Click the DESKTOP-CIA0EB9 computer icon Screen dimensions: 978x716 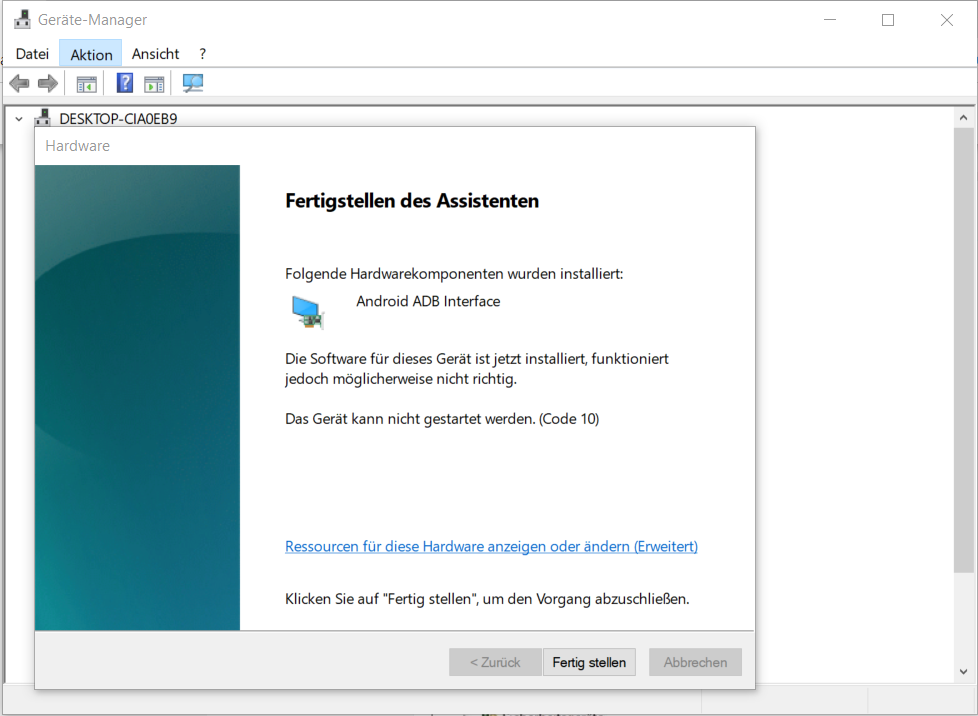43,118
